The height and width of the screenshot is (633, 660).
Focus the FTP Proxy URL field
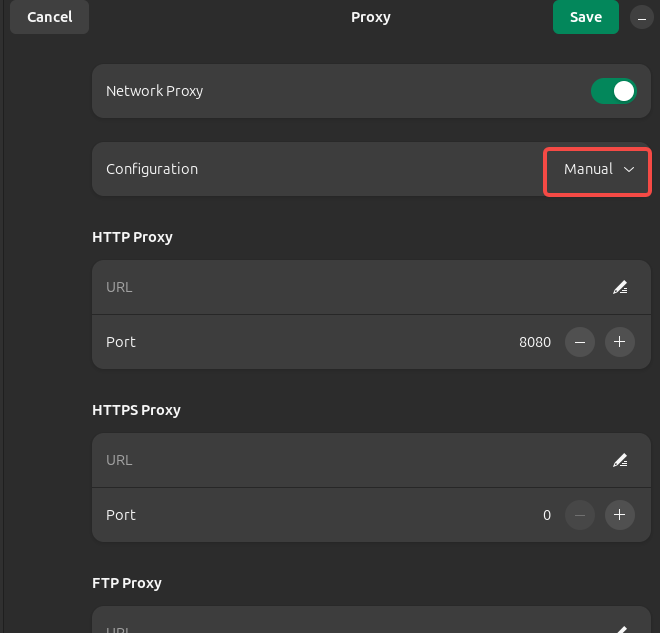pyautogui.click(x=340, y=626)
